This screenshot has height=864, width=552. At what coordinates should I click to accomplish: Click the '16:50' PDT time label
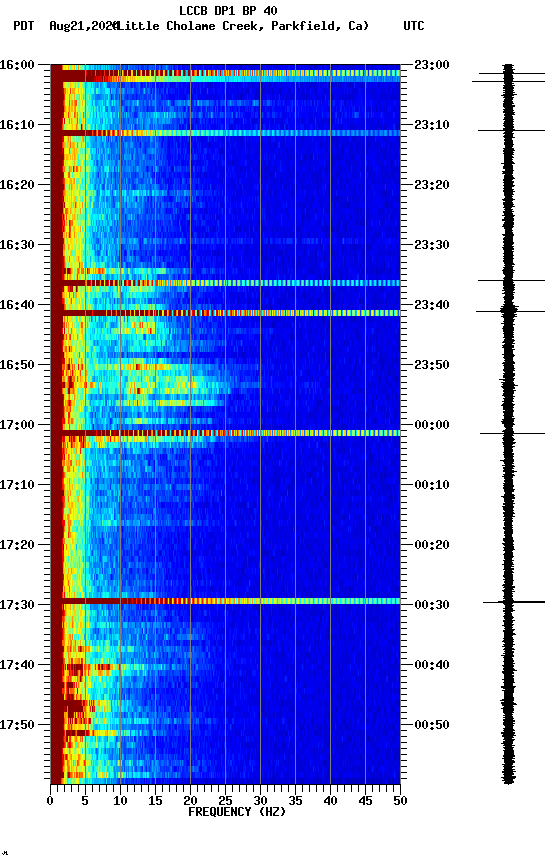click(17, 365)
